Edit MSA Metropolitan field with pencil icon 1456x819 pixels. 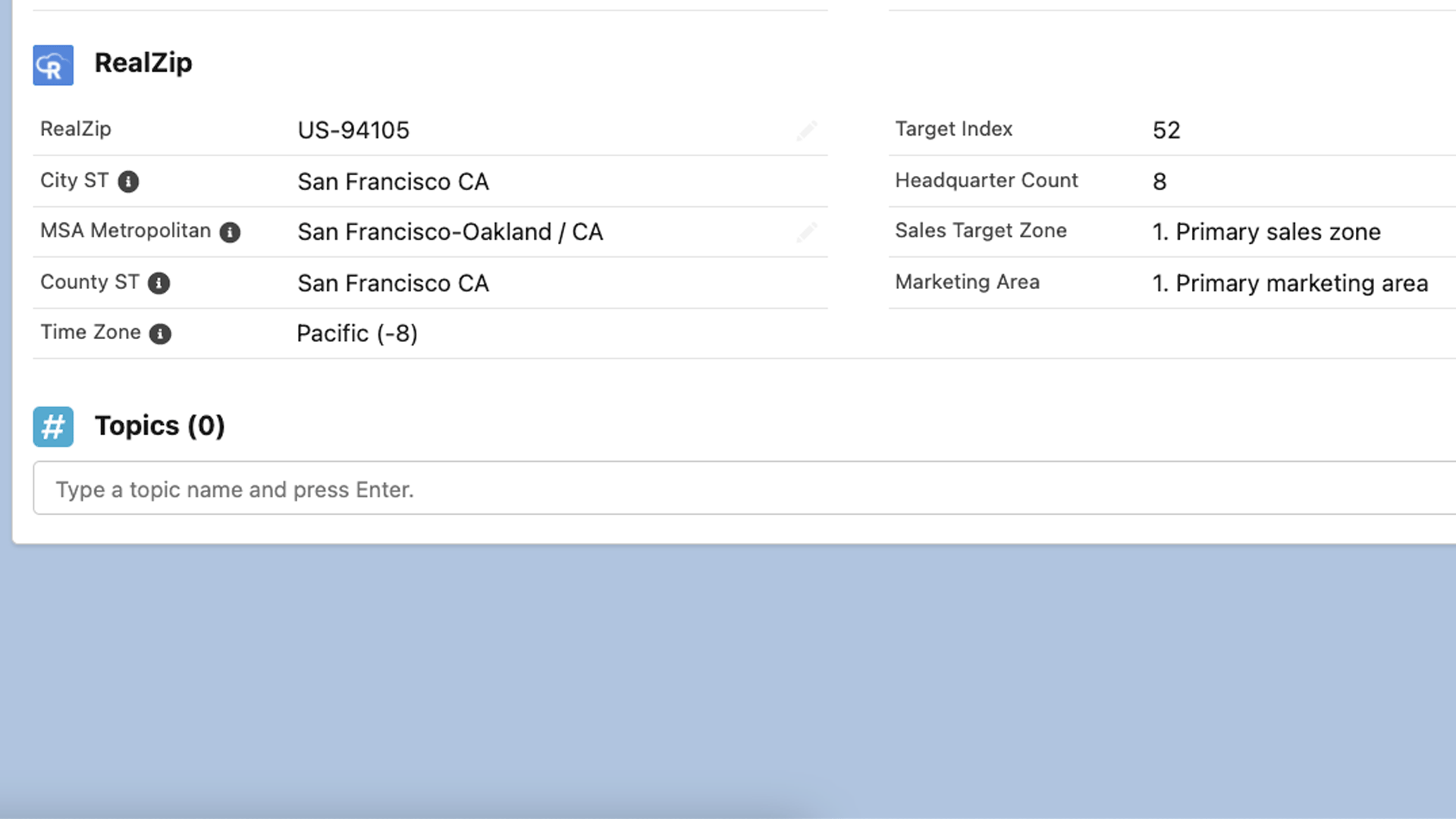(807, 232)
